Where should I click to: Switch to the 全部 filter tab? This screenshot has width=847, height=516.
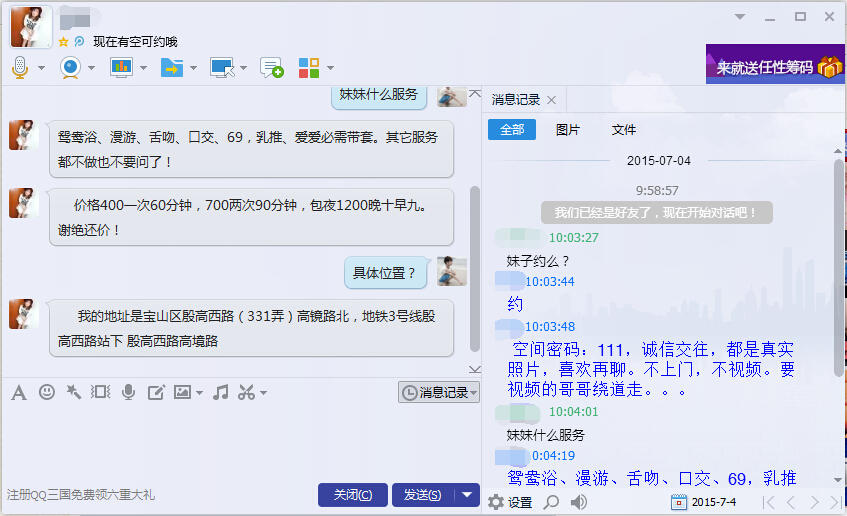[512, 130]
